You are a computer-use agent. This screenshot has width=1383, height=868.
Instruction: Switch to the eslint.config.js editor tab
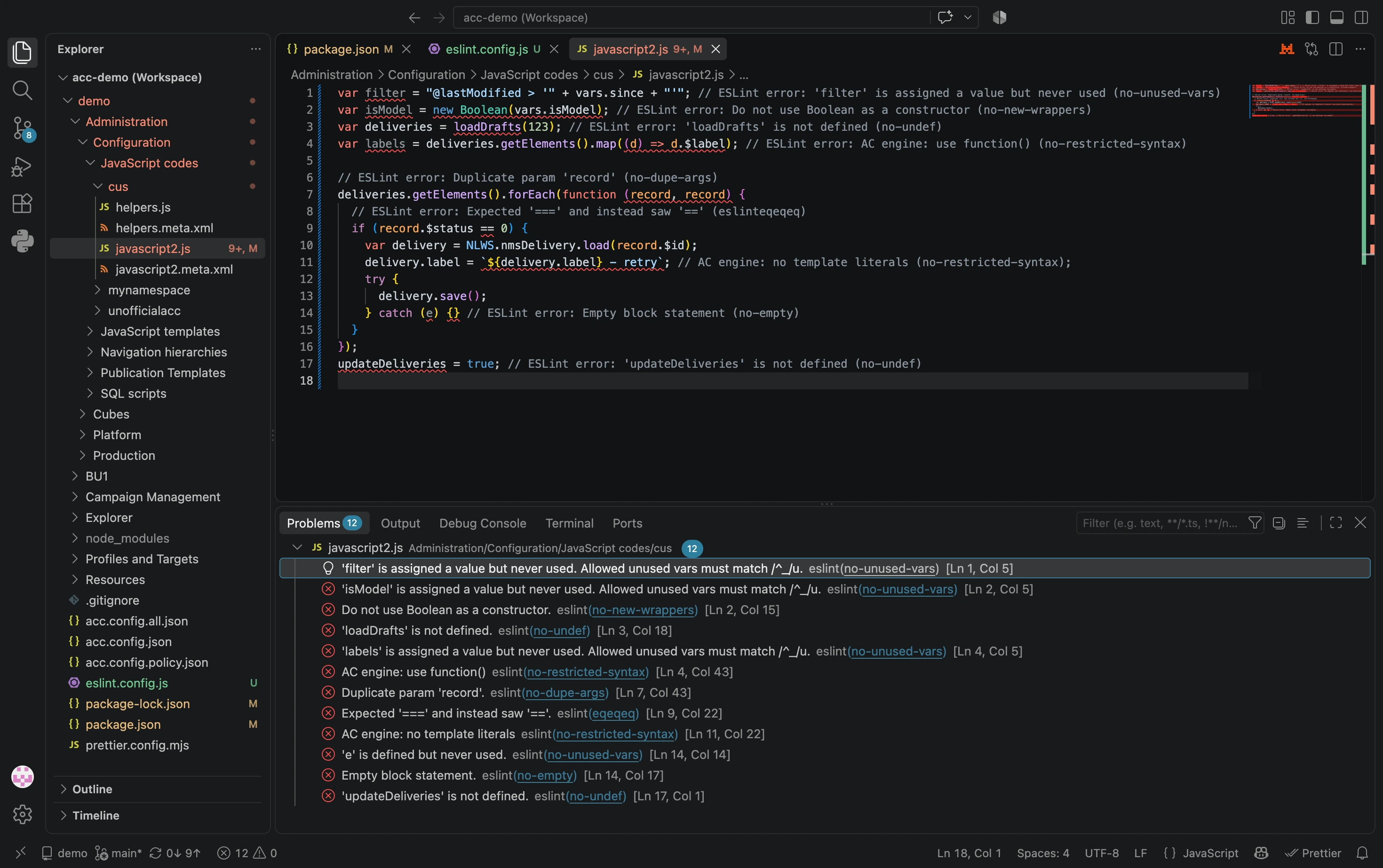coord(486,49)
